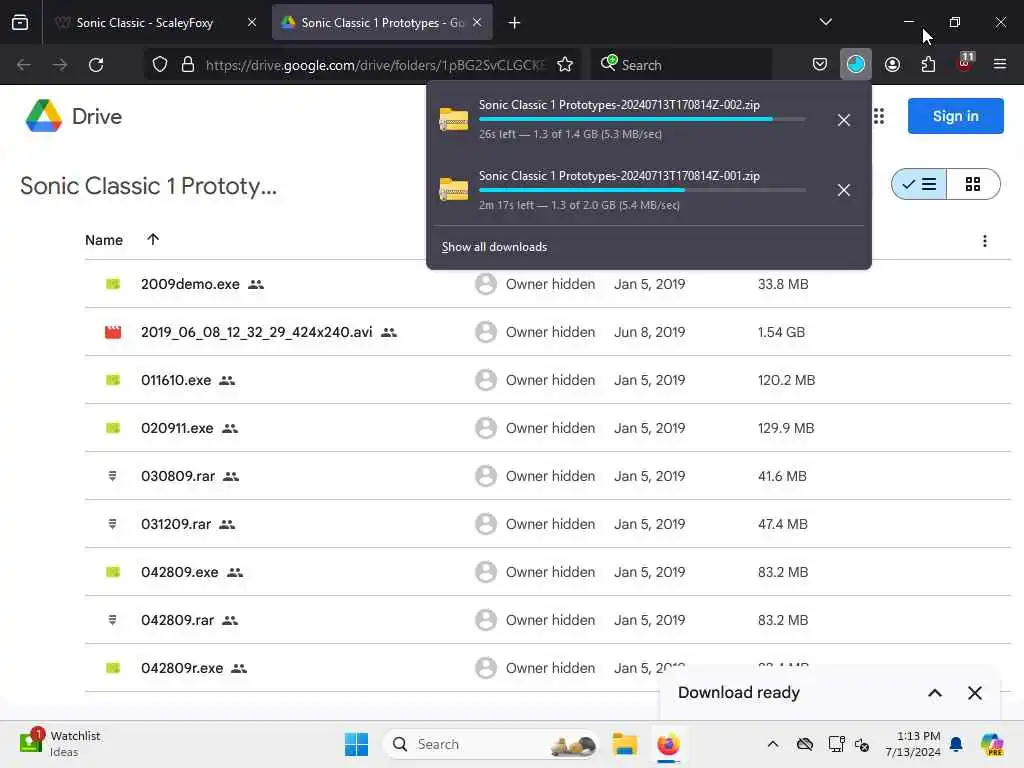
Task: Open a new browser tab
Action: [x=515, y=22]
